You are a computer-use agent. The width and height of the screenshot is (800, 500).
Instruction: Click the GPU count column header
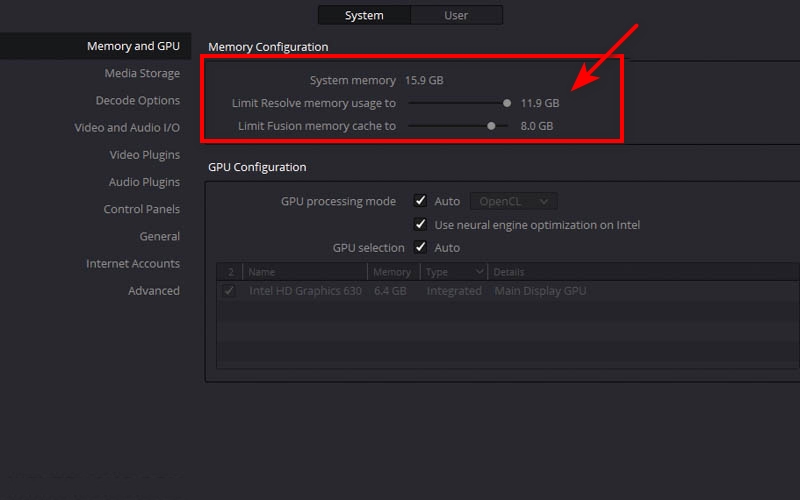click(x=230, y=272)
